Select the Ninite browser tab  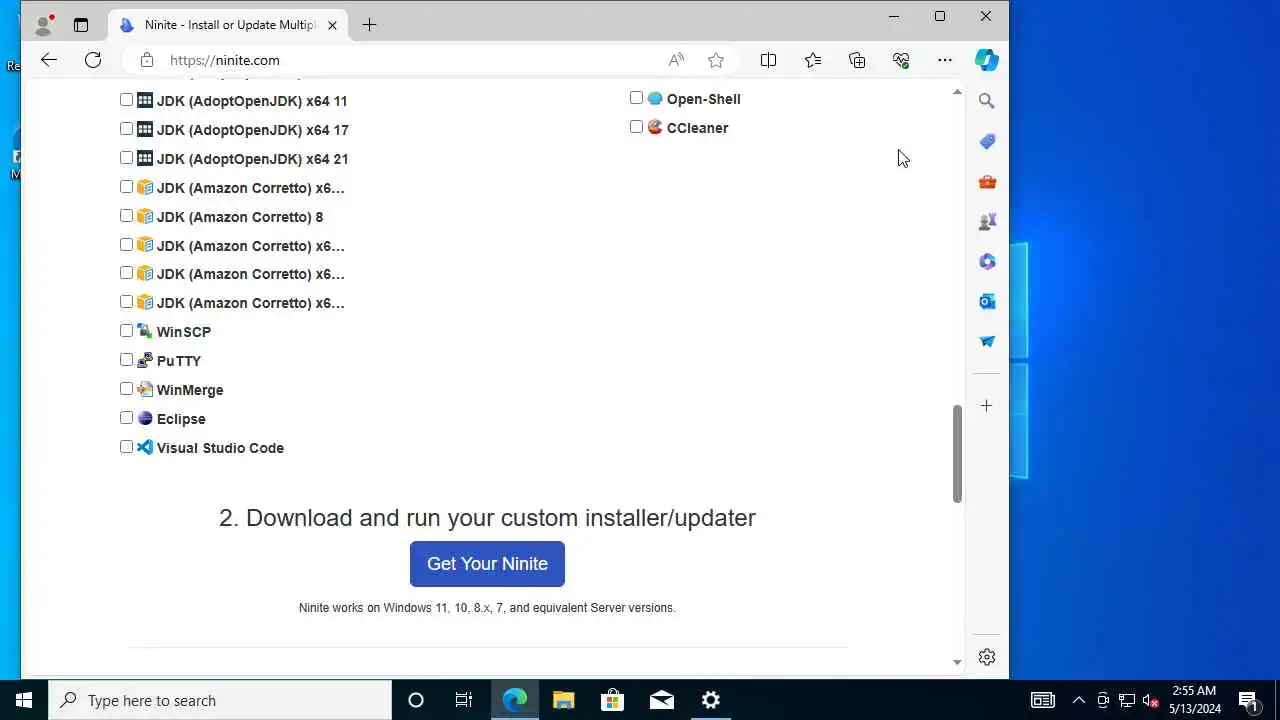point(229,25)
